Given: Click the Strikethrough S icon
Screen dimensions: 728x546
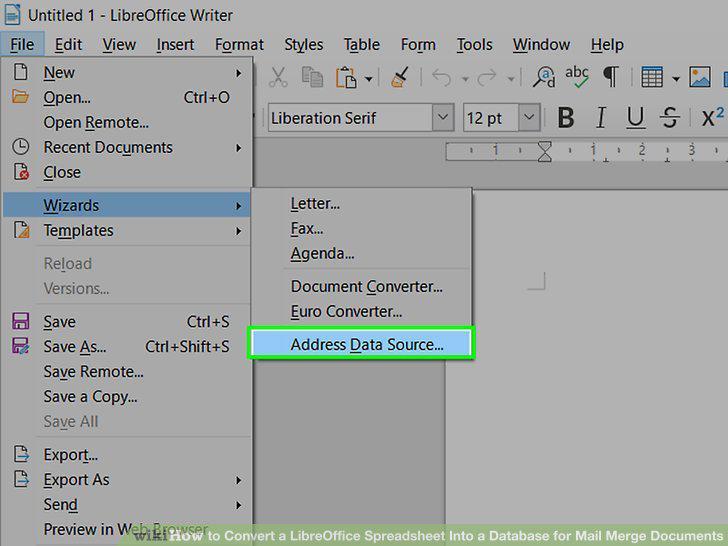Looking at the screenshot, I should [670, 117].
